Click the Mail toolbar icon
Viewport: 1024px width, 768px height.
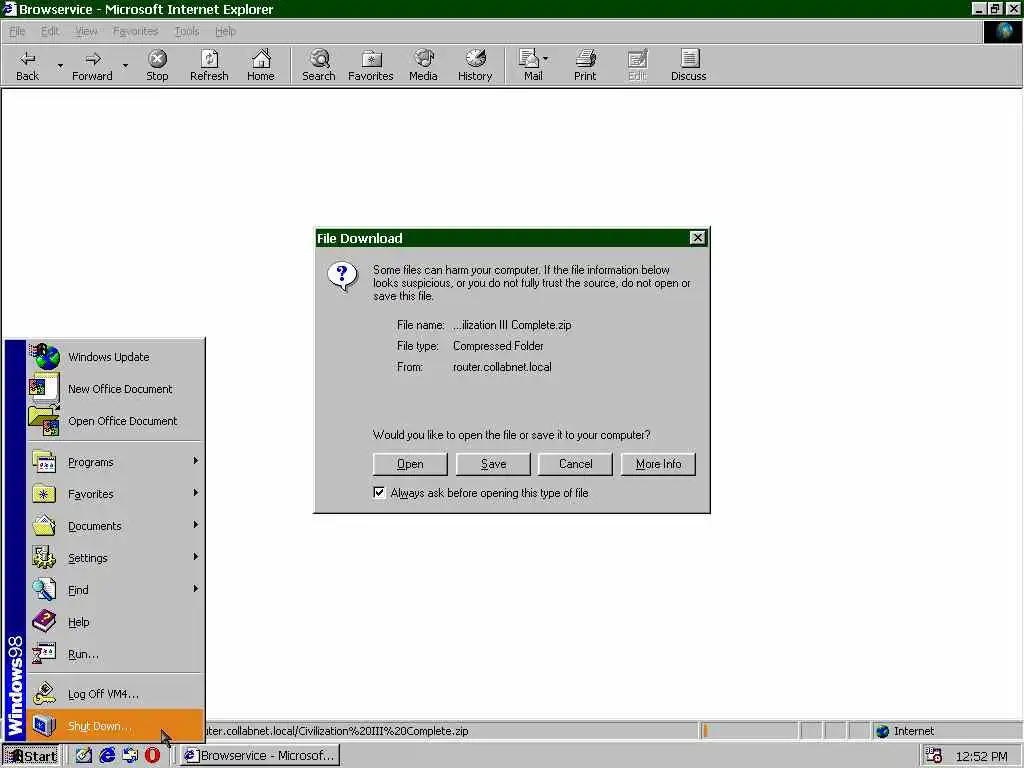[x=530, y=65]
